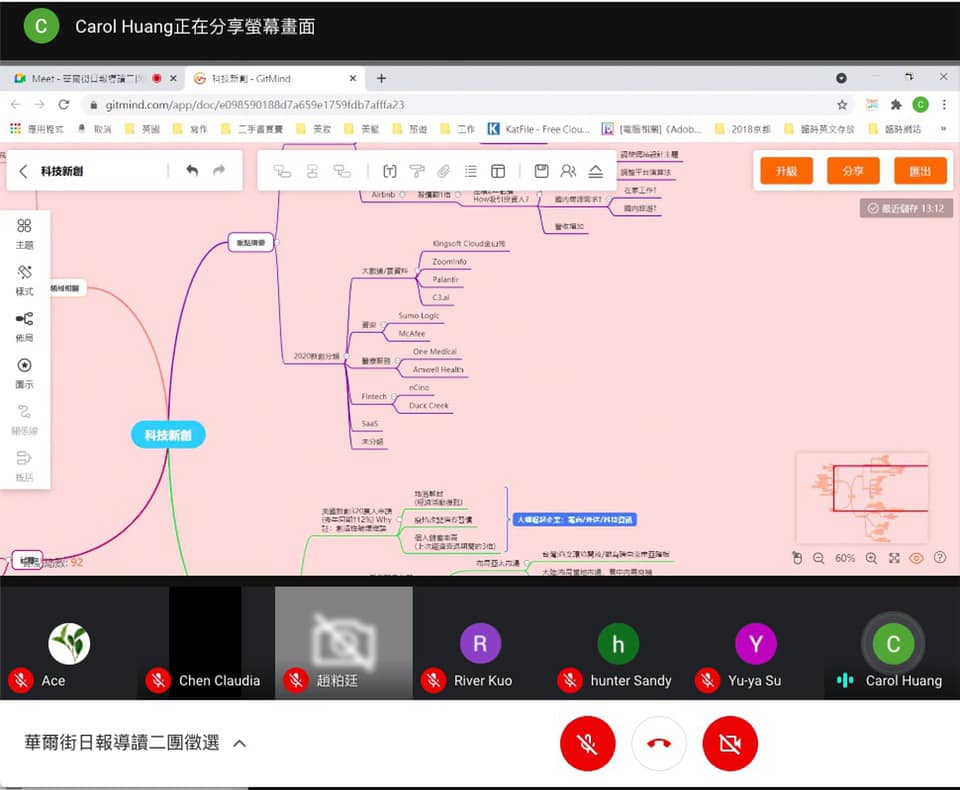The height and width of the screenshot is (790, 960).
Task: Collapse the 重點摘要 node branch
Action: [277, 243]
